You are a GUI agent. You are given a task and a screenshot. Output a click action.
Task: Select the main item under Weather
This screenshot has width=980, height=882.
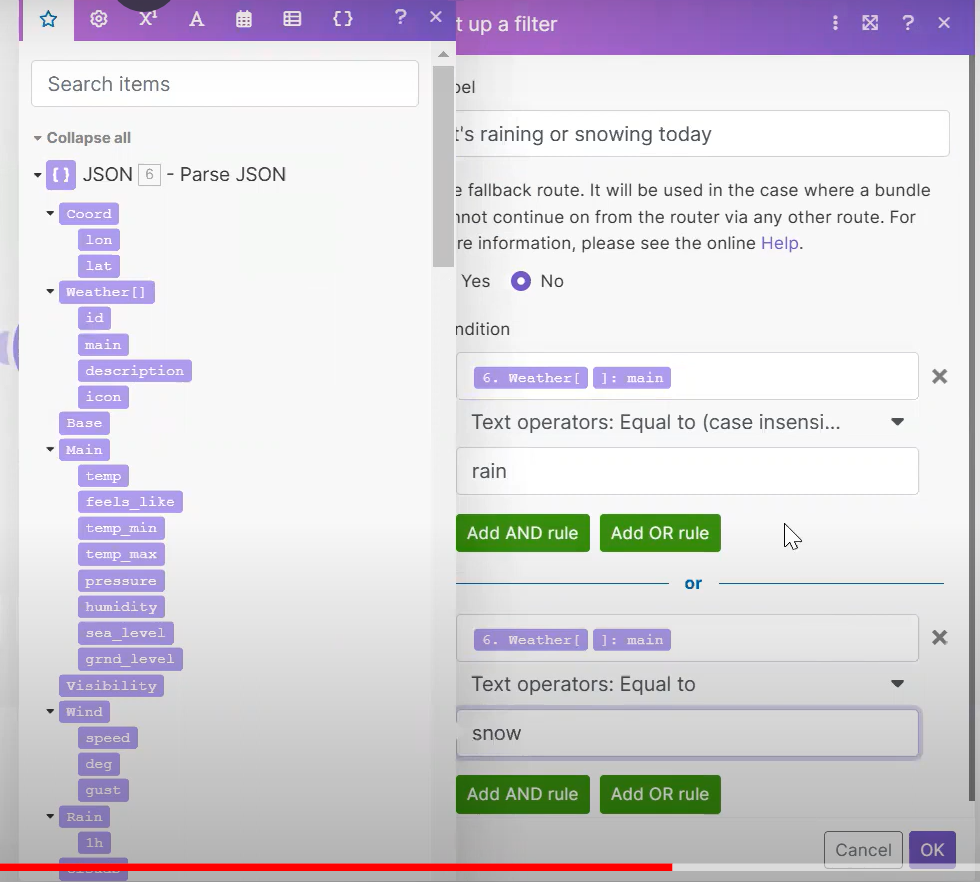click(103, 344)
